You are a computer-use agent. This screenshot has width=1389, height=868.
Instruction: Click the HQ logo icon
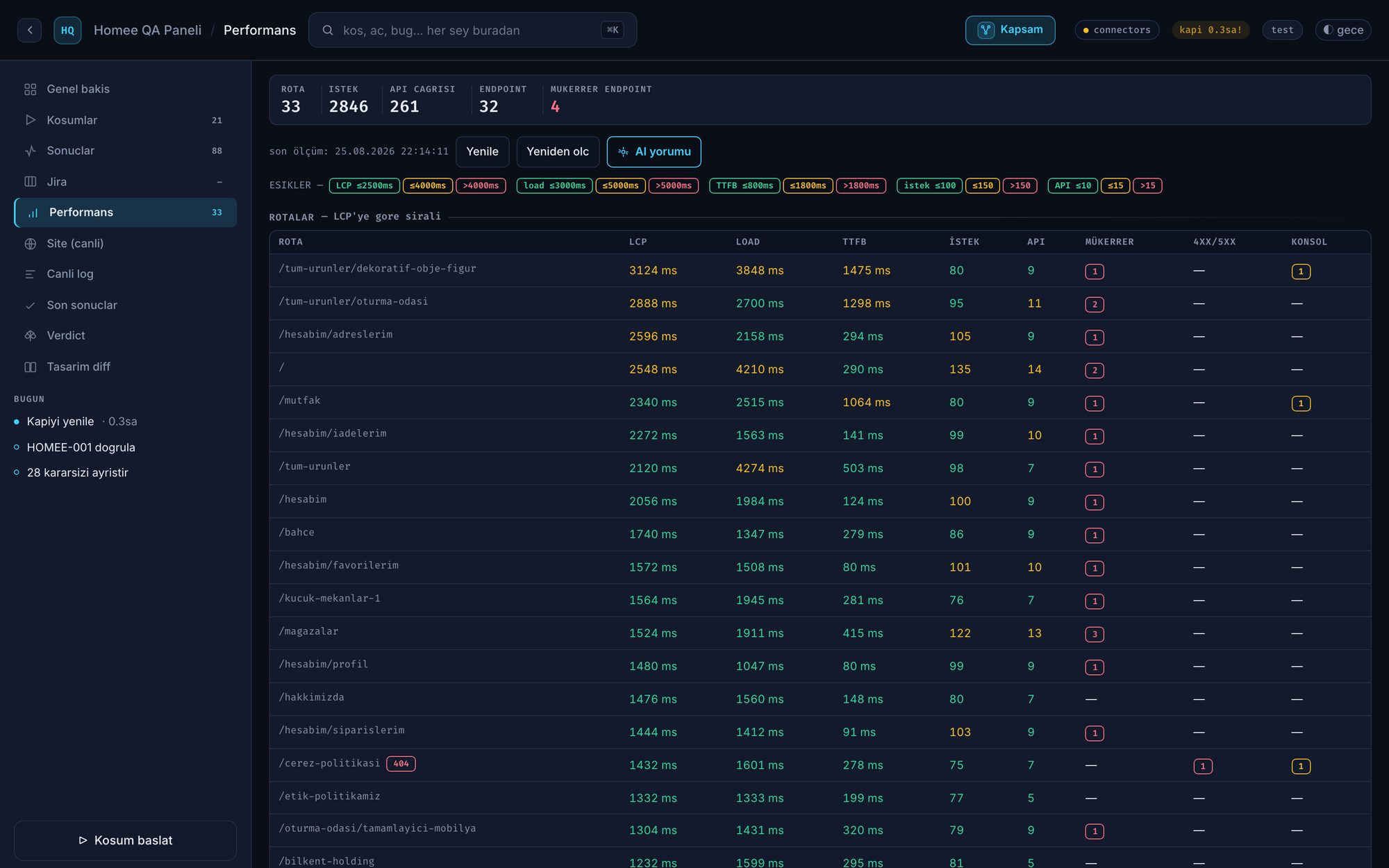[67, 30]
